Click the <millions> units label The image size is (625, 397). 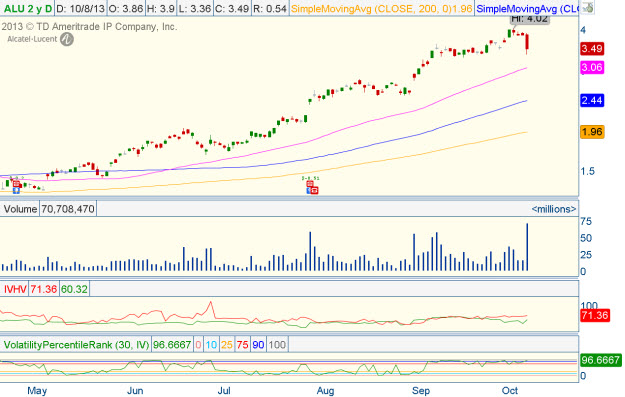(554, 209)
